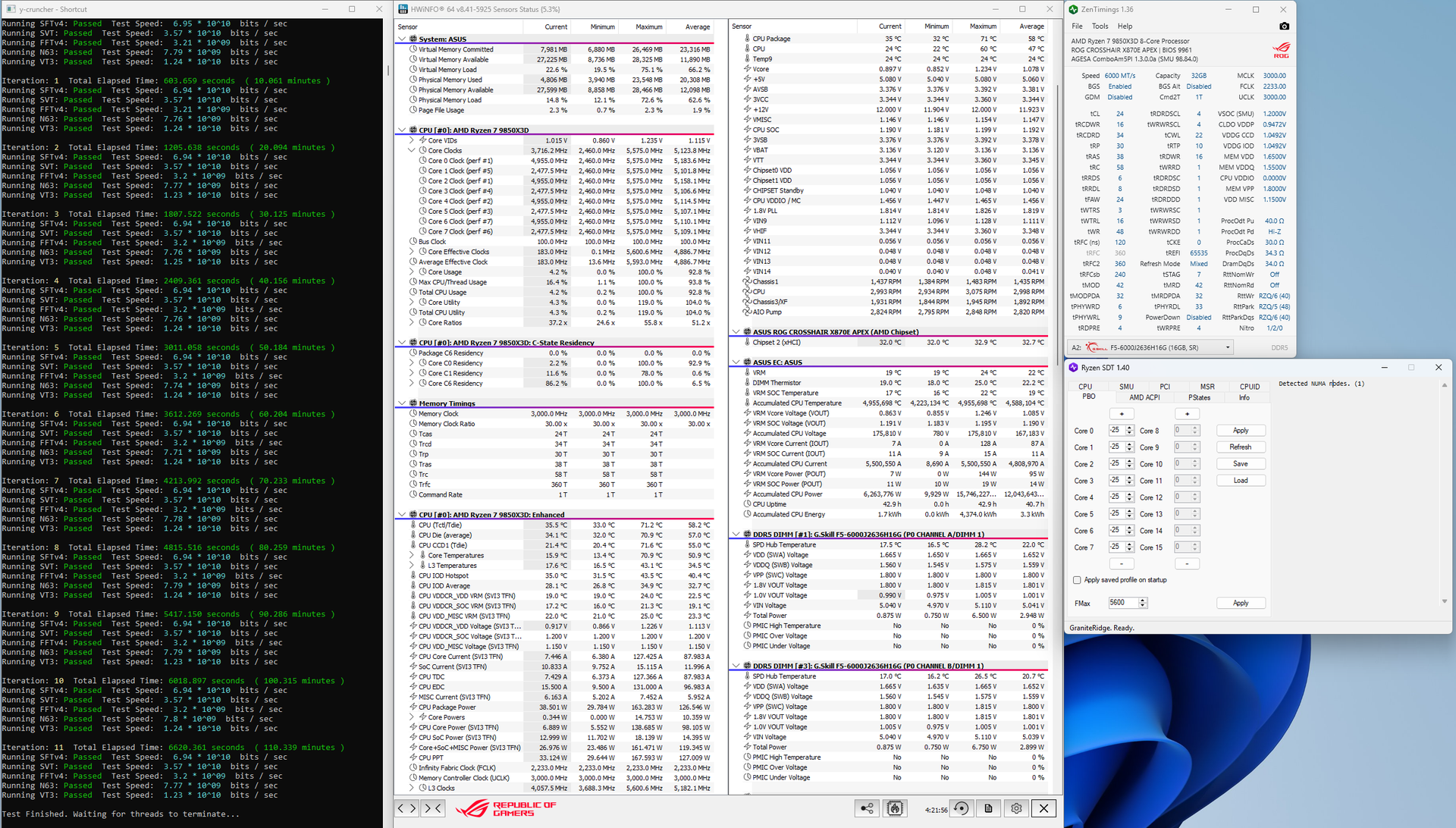This screenshot has width=1456, height=828.
Task: Collapse the System: ASUS sensor group
Action: click(x=402, y=39)
